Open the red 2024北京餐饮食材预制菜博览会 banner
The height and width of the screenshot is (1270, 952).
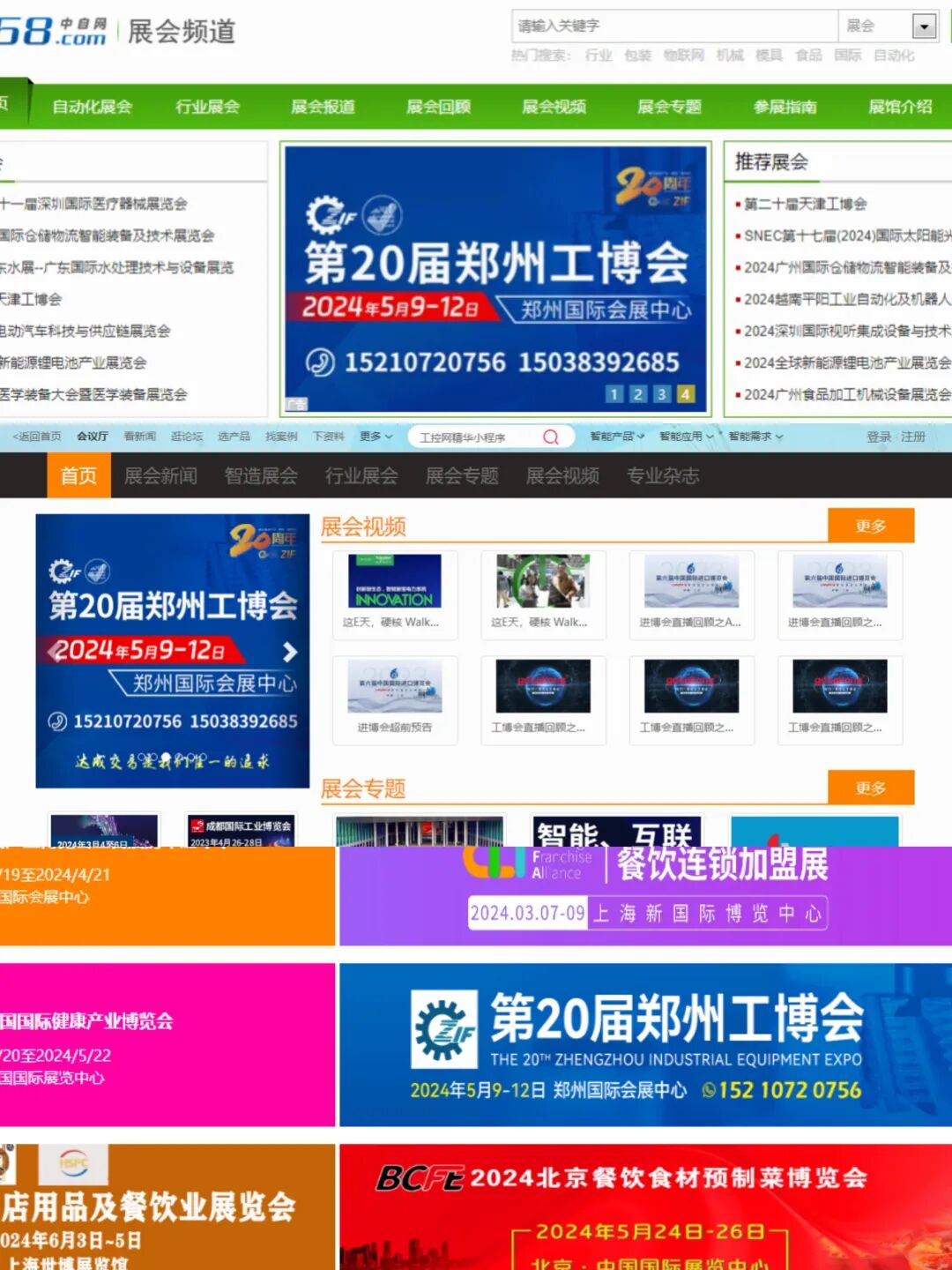646,1207
